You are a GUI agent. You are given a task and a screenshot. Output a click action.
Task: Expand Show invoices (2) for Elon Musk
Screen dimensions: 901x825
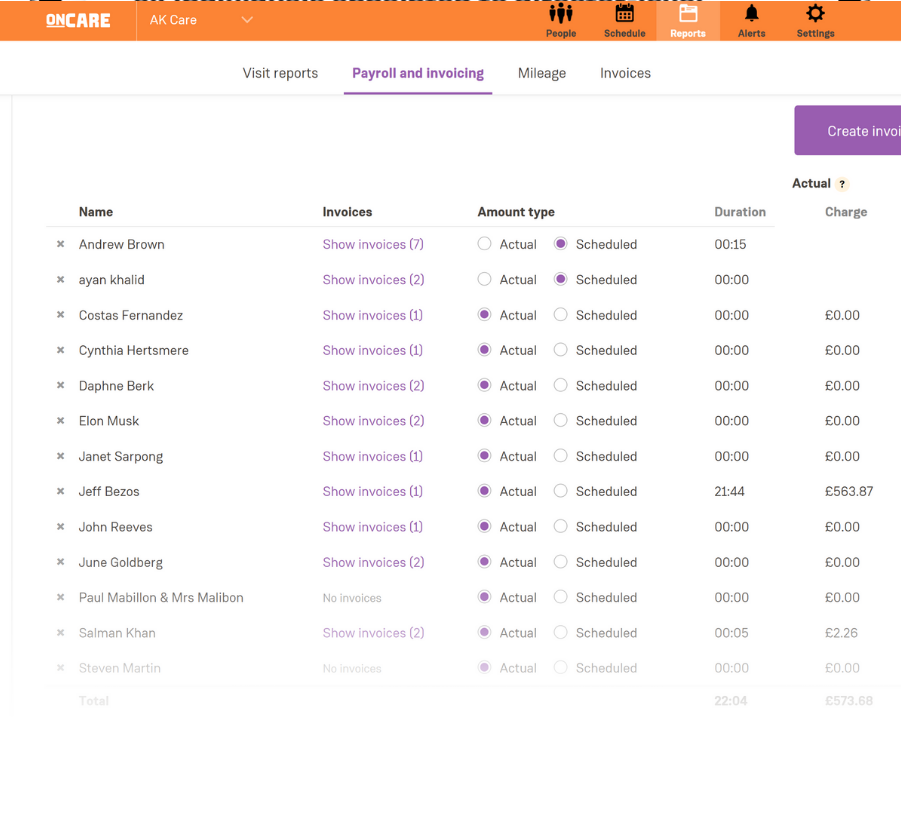pos(373,421)
